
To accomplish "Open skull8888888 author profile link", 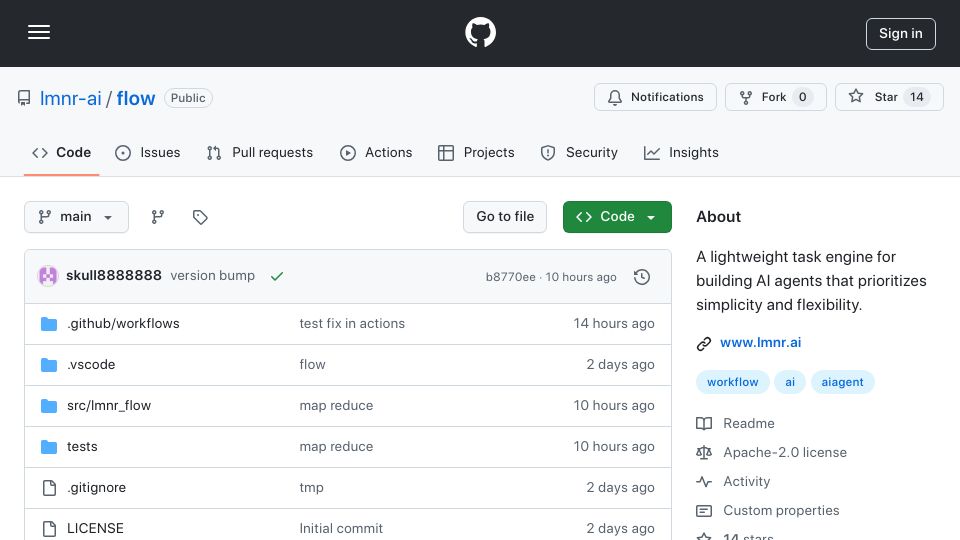I will pyautogui.click(x=114, y=276).
